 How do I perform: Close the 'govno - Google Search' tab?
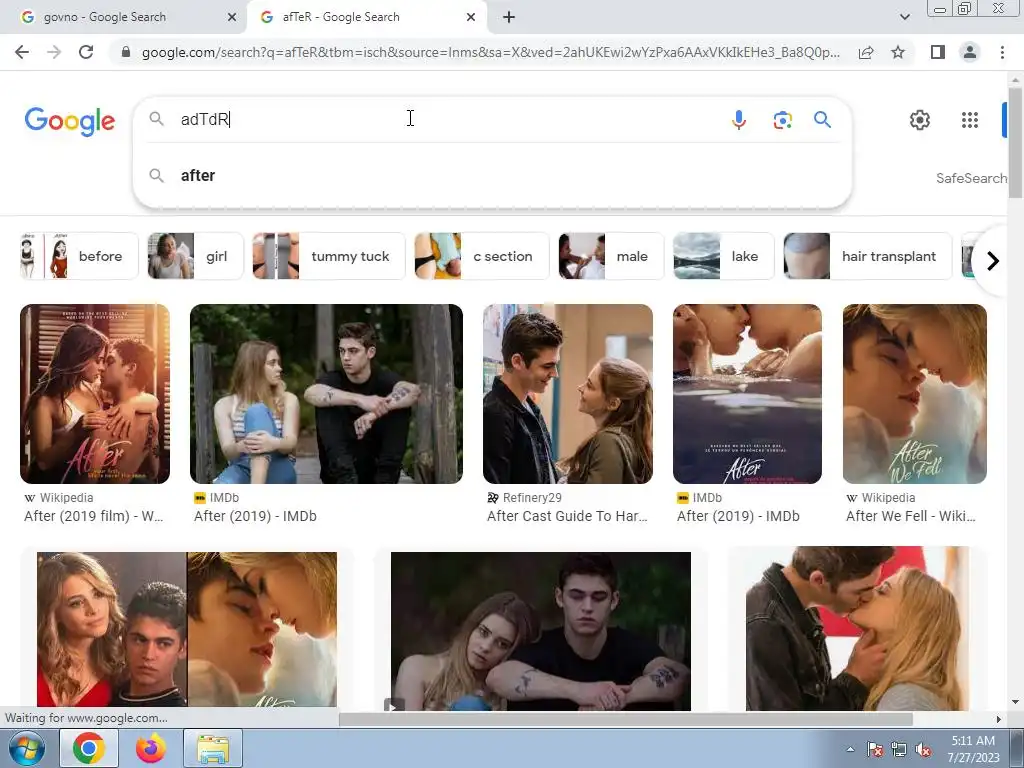pyautogui.click(x=232, y=18)
